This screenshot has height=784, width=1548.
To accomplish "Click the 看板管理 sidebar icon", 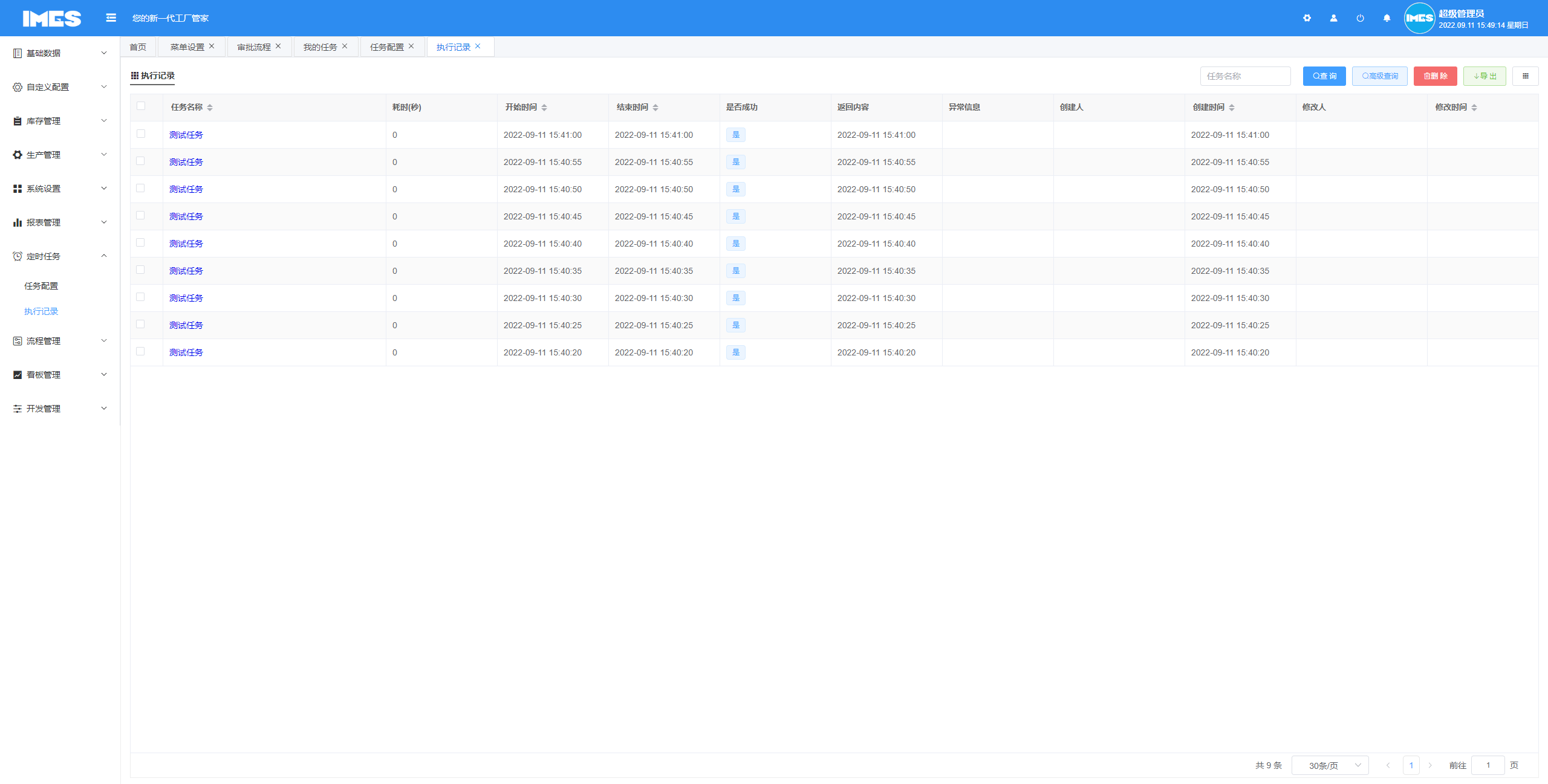I will [x=18, y=375].
